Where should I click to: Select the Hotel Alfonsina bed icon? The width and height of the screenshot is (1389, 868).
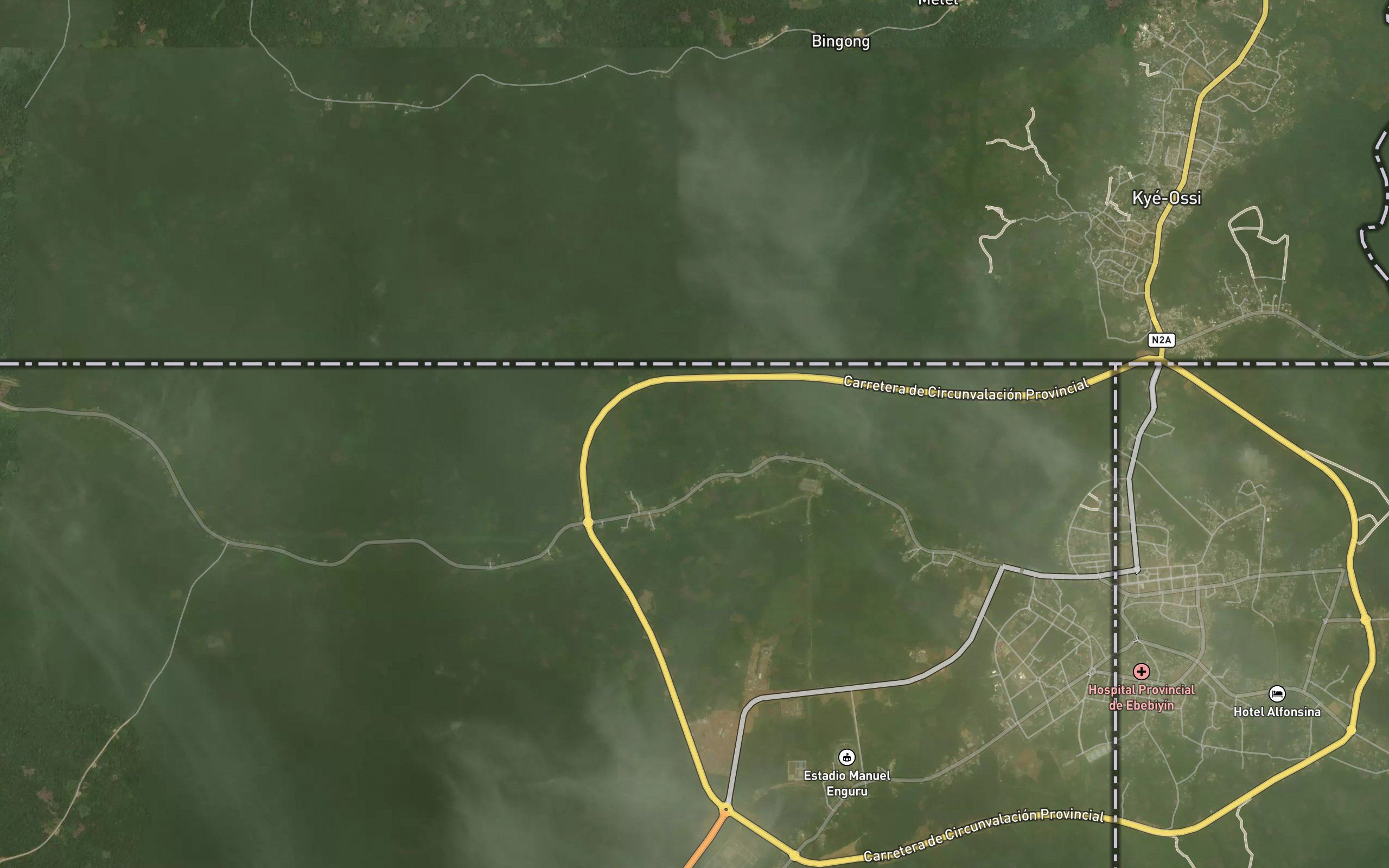(x=1277, y=693)
